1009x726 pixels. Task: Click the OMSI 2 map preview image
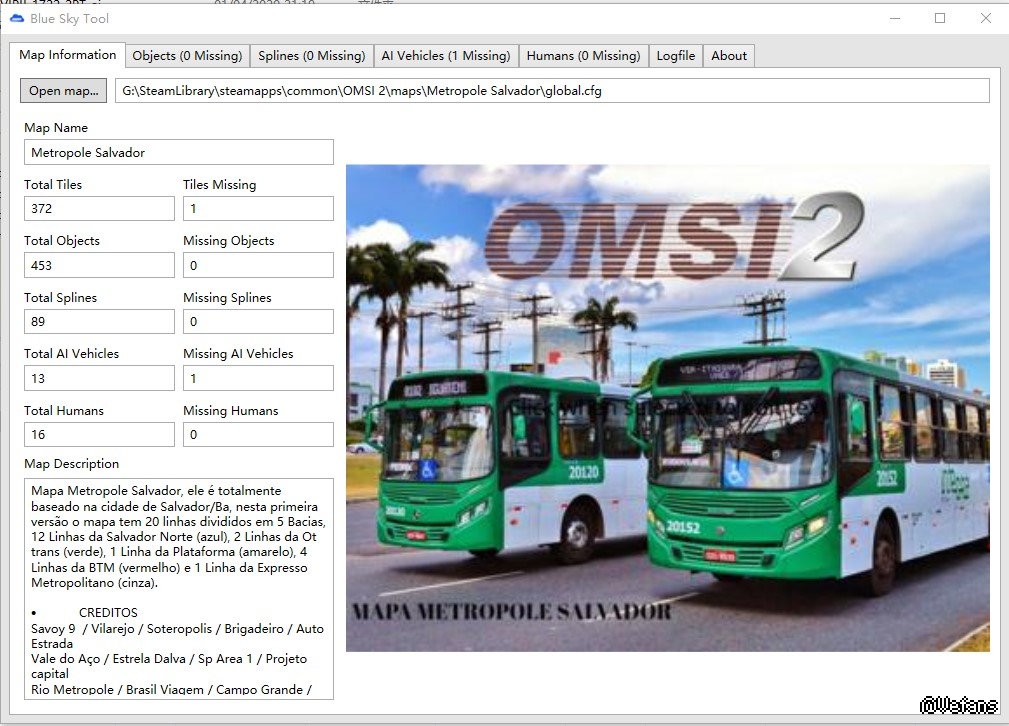click(668, 408)
